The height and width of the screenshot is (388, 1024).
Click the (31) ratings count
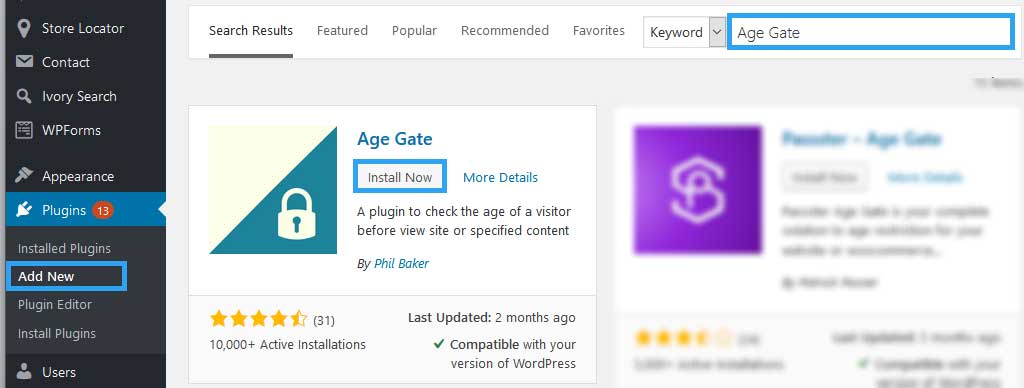(324, 320)
